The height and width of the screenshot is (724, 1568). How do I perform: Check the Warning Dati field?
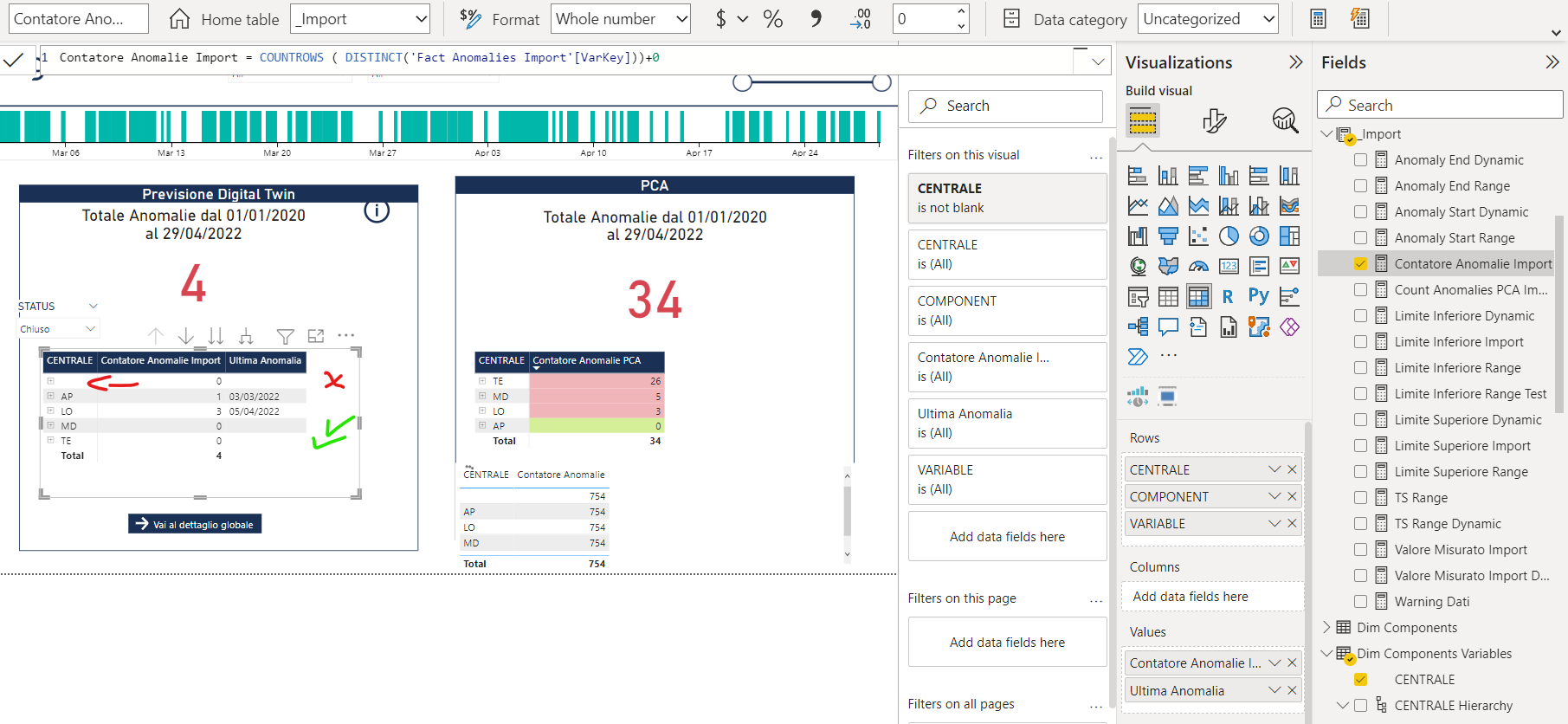[1360, 602]
